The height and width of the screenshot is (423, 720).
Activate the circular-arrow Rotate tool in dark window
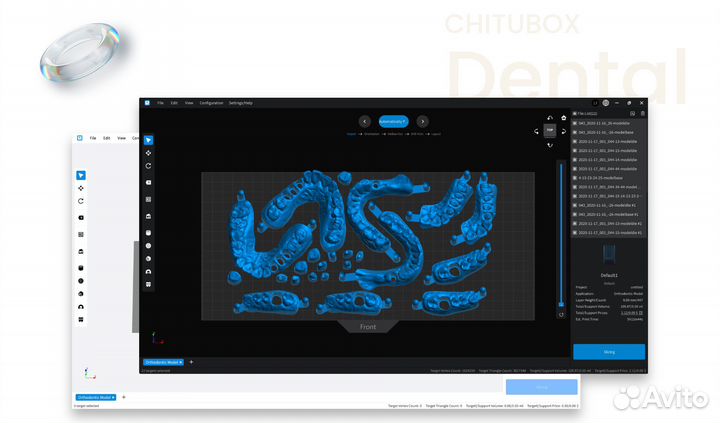point(148,166)
